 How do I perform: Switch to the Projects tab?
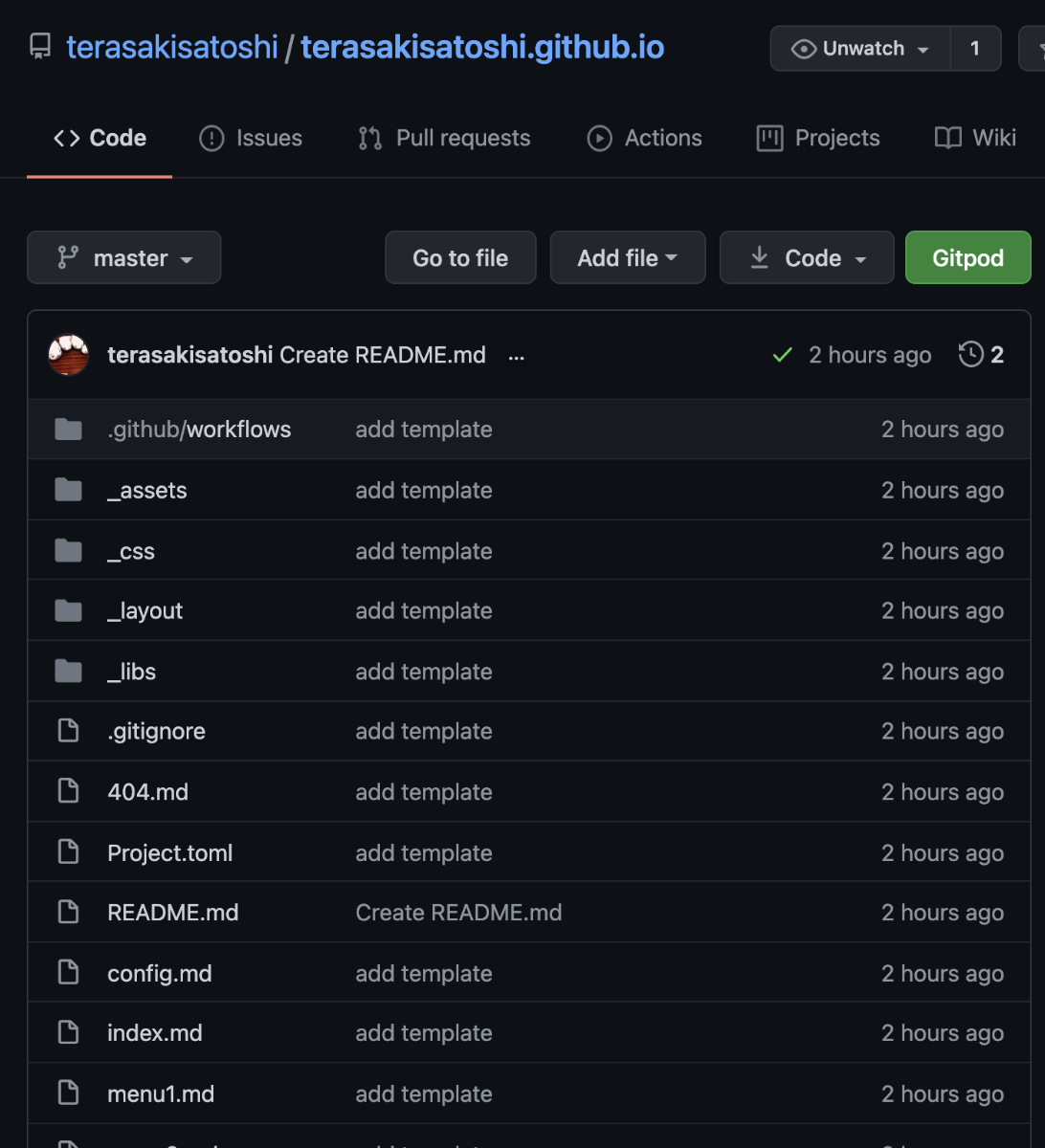(x=818, y=138)
